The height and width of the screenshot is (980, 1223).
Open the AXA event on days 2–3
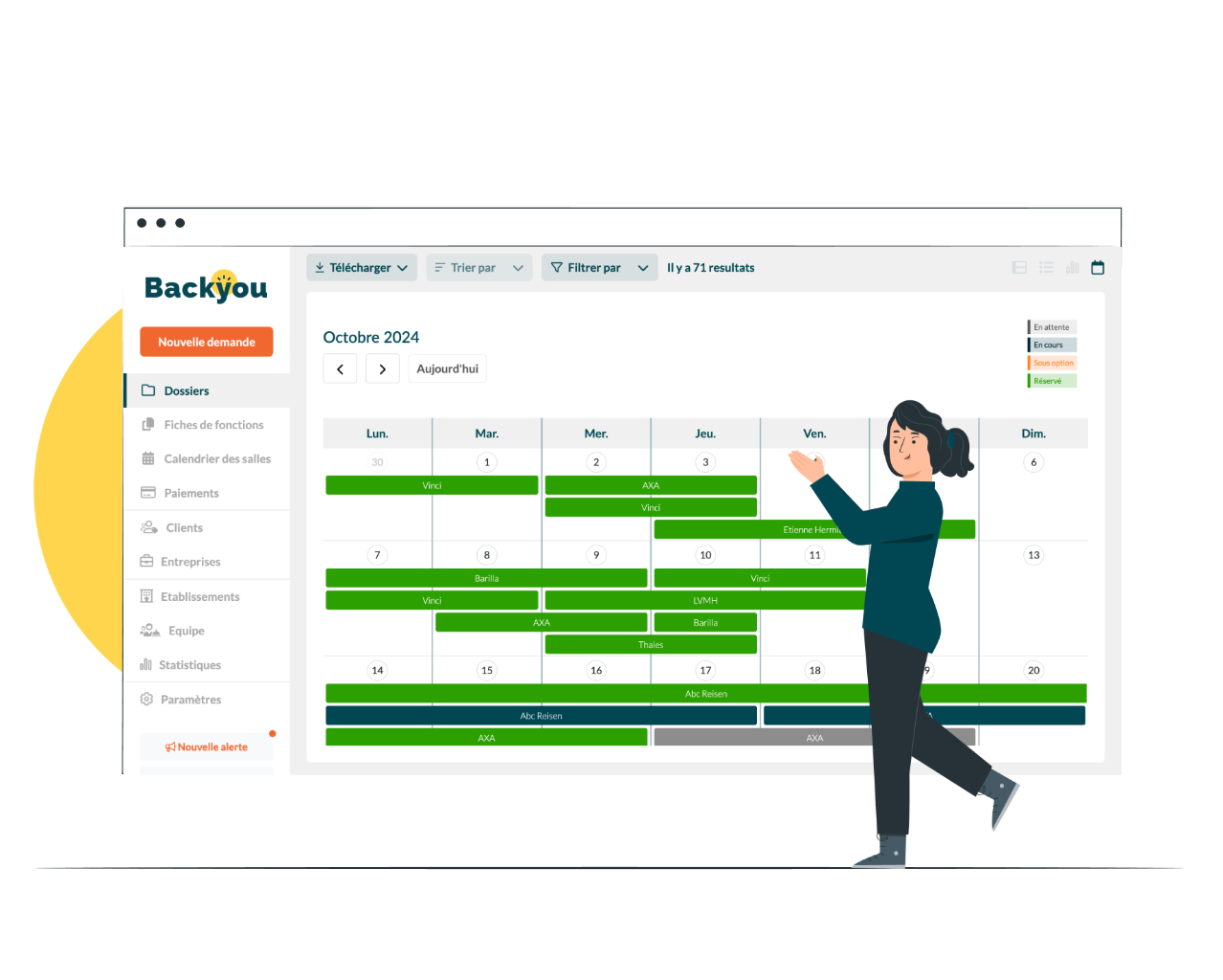[651, 485]
